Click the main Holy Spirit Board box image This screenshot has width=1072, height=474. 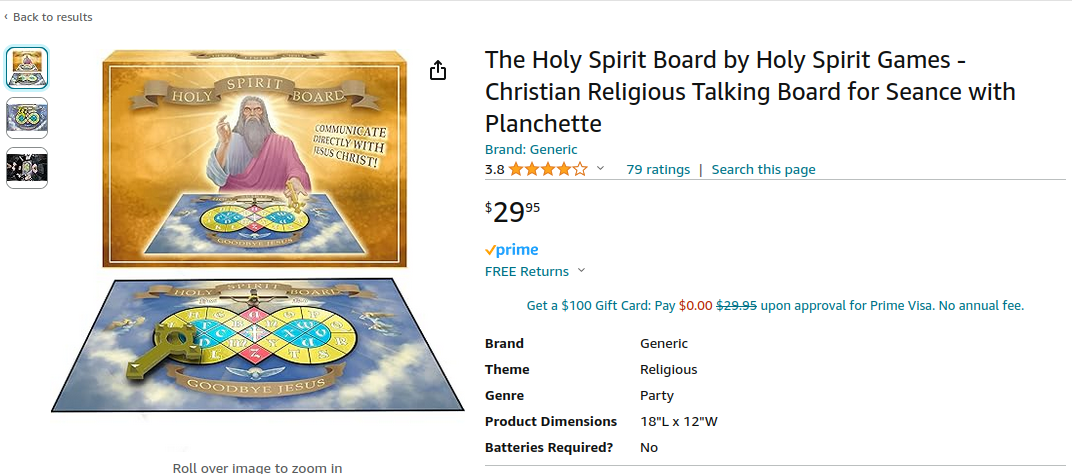click(x=255, y=160)
